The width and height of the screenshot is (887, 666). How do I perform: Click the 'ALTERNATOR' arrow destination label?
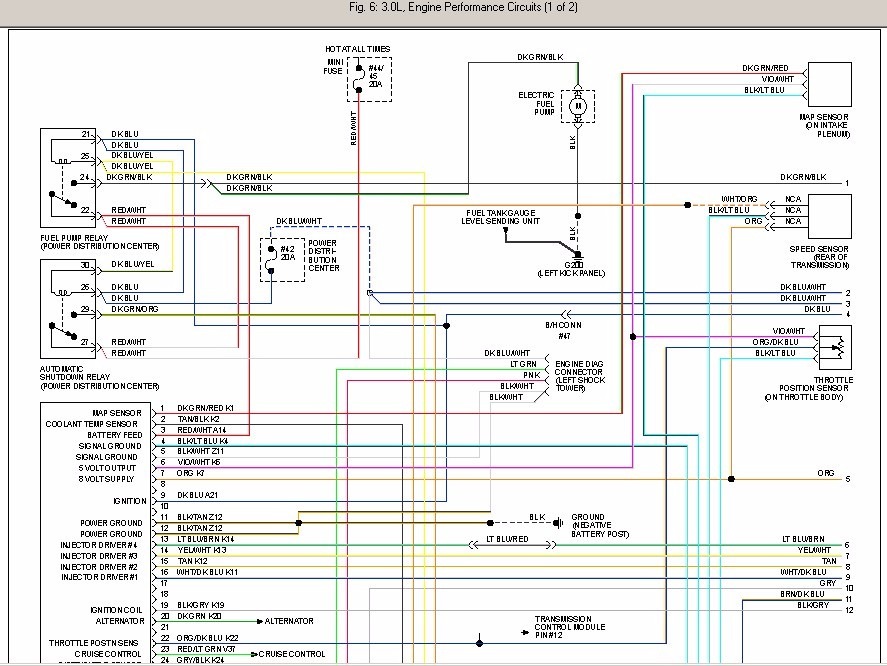[x=289, y=621]
